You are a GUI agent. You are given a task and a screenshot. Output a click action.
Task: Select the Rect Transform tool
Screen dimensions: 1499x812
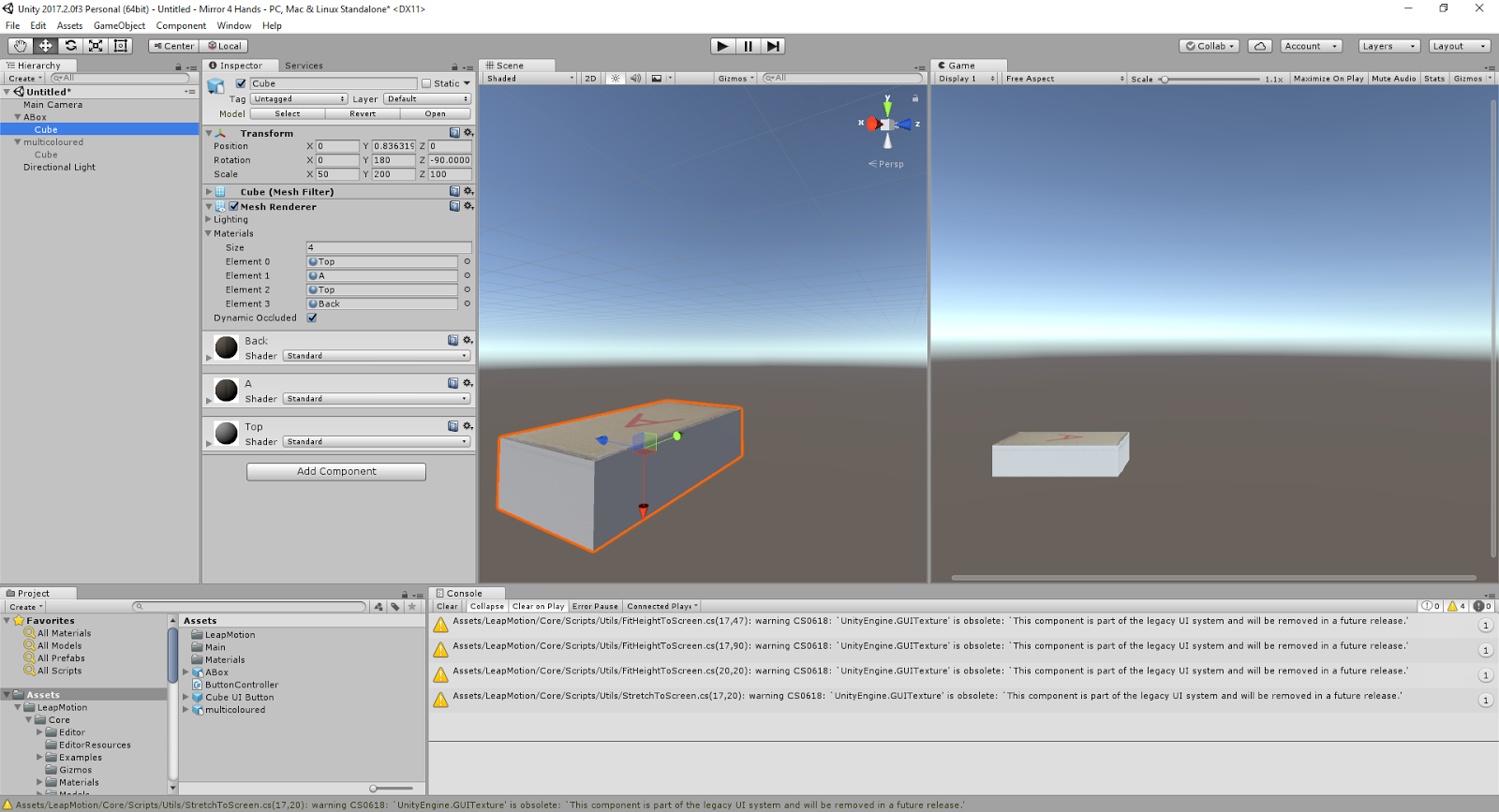tap(121, 46)
